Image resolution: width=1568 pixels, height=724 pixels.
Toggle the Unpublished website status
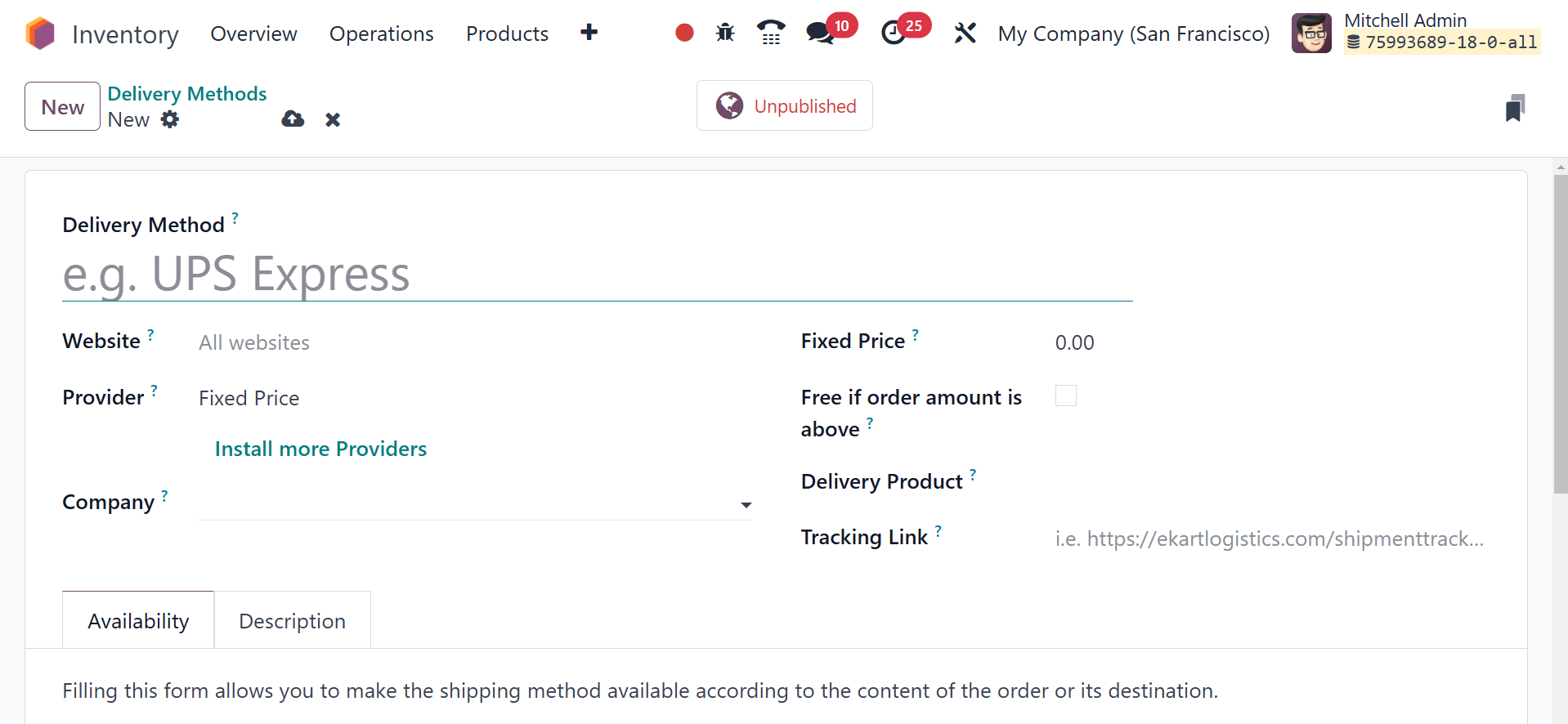(785, 105)
